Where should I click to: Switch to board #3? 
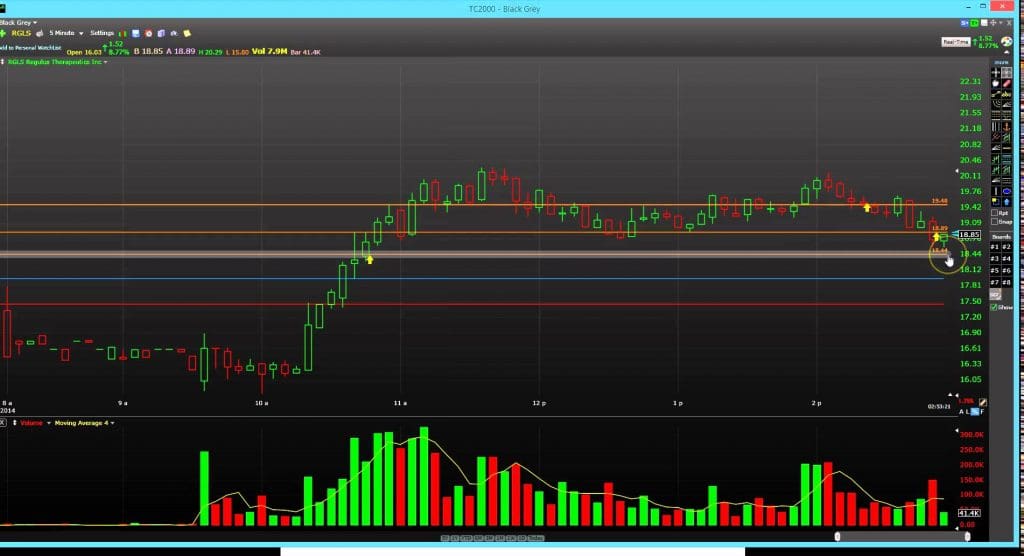click(995, 259)
